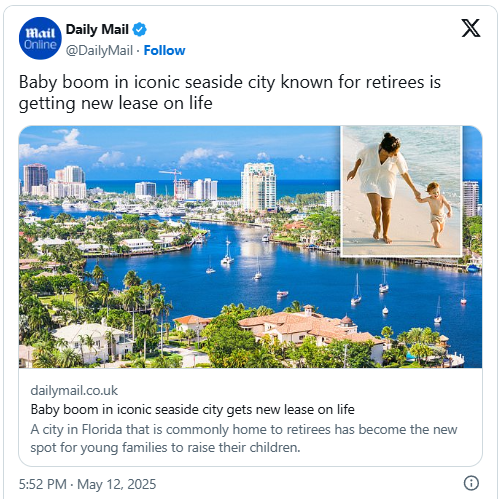Click the X logo icon
Image resolution: width=502 pixels, height=499 pixels.
point(471,28)
